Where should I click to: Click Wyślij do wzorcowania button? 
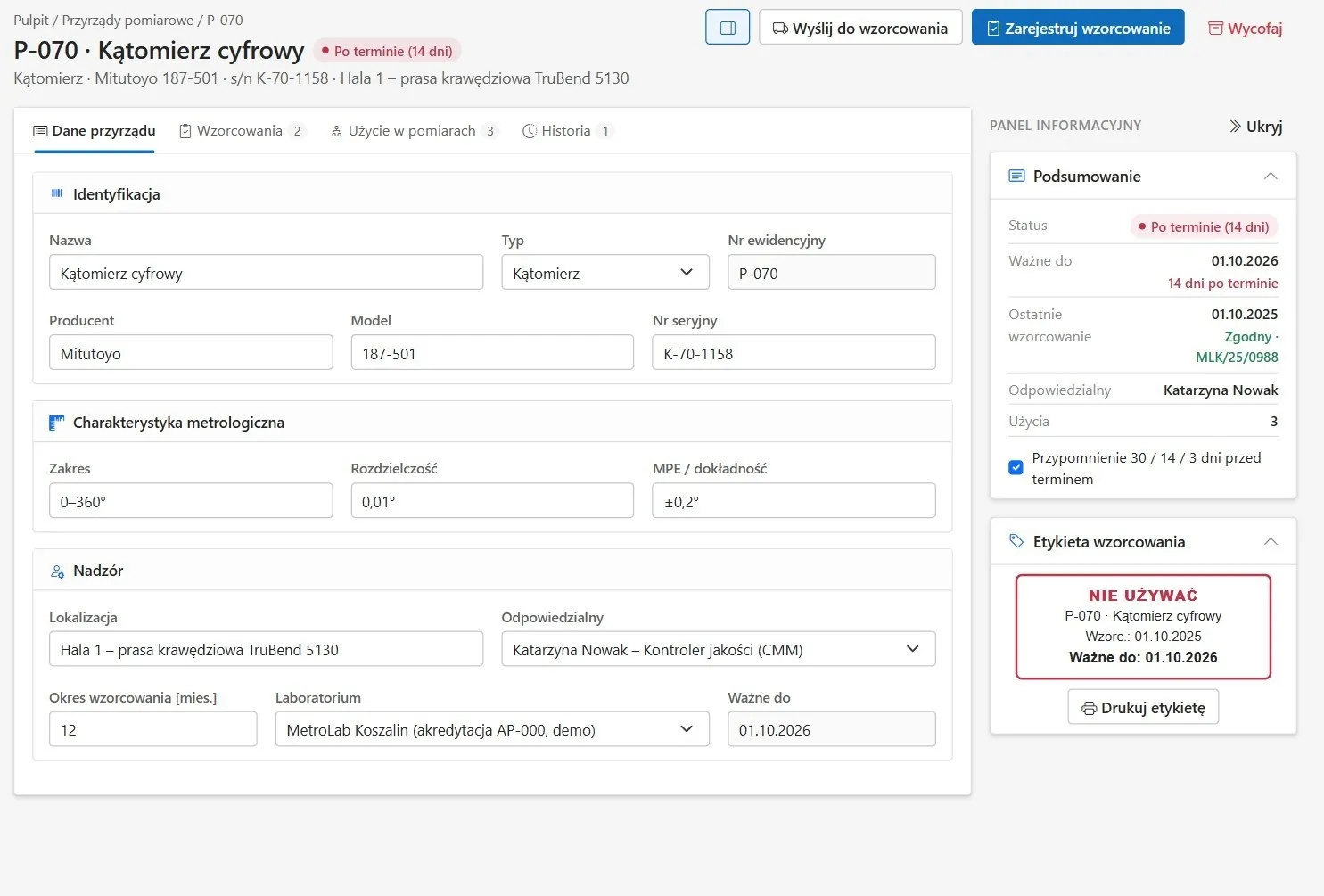(860, 28)
